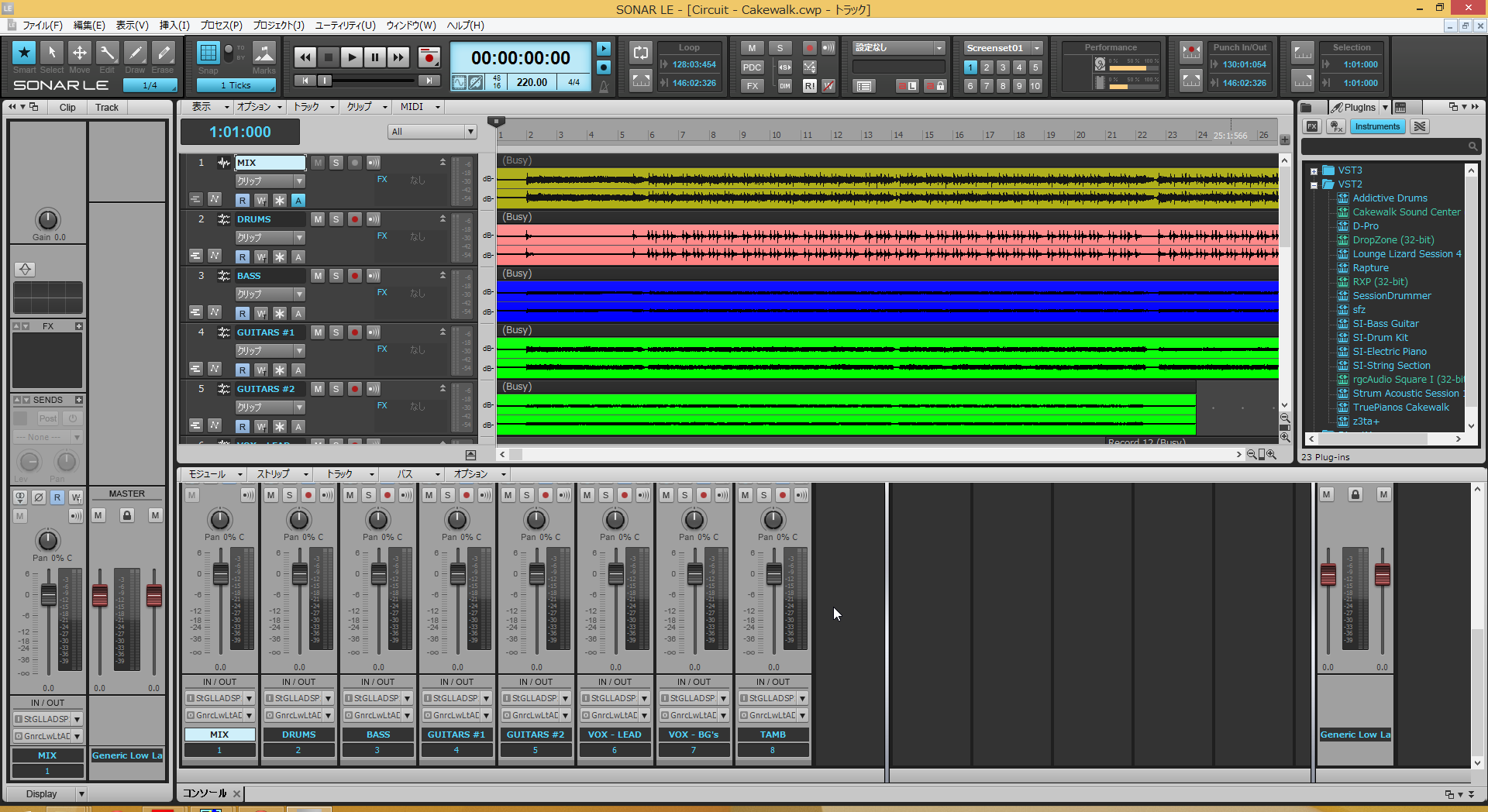Toggle the Loop on/off icon
Image resolution: width=1488 pixels, height=812 pixels.
click(641, 53)
